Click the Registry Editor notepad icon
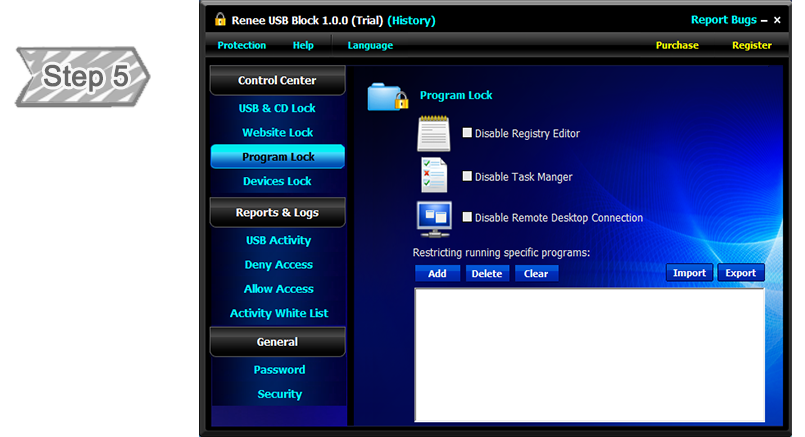 pos(433,133)
